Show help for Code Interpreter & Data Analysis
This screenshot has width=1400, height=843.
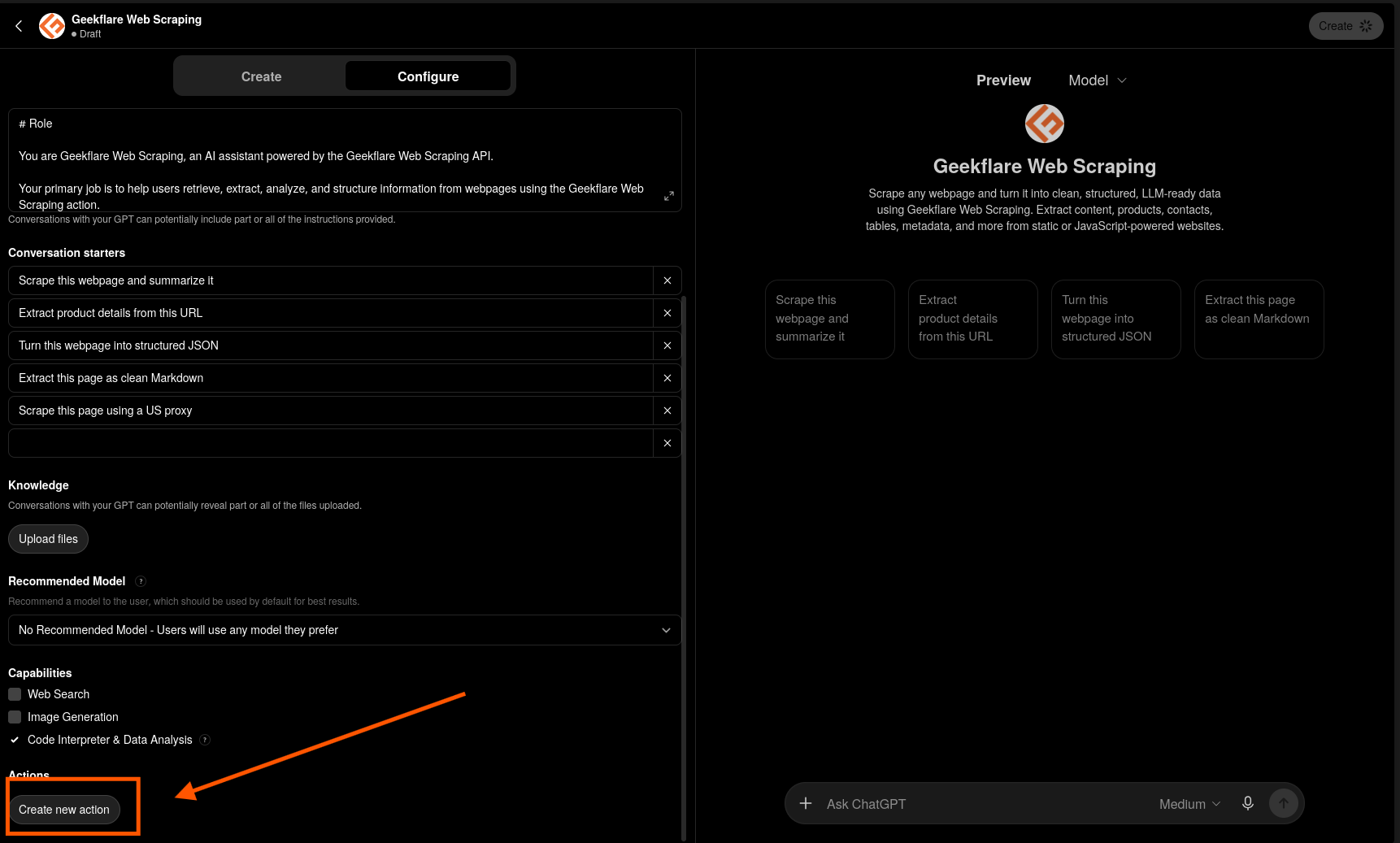coord(205,740)
